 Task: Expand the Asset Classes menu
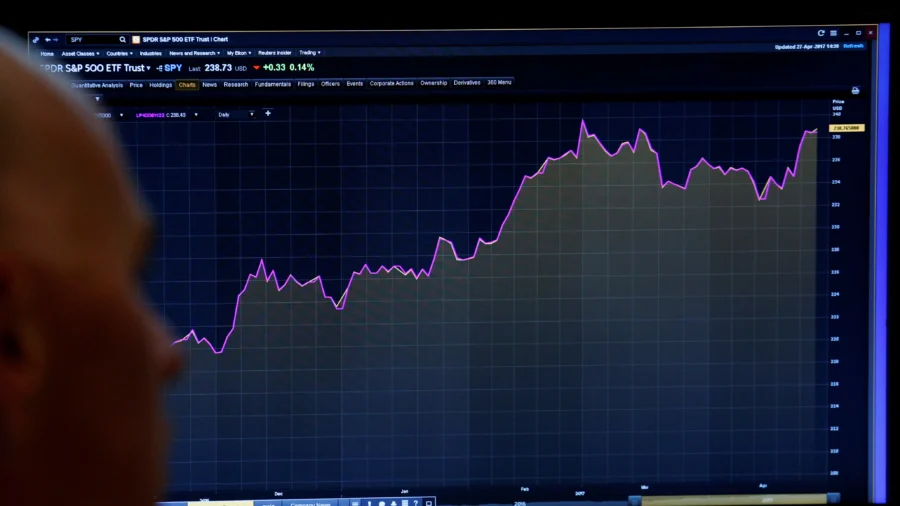80,53
